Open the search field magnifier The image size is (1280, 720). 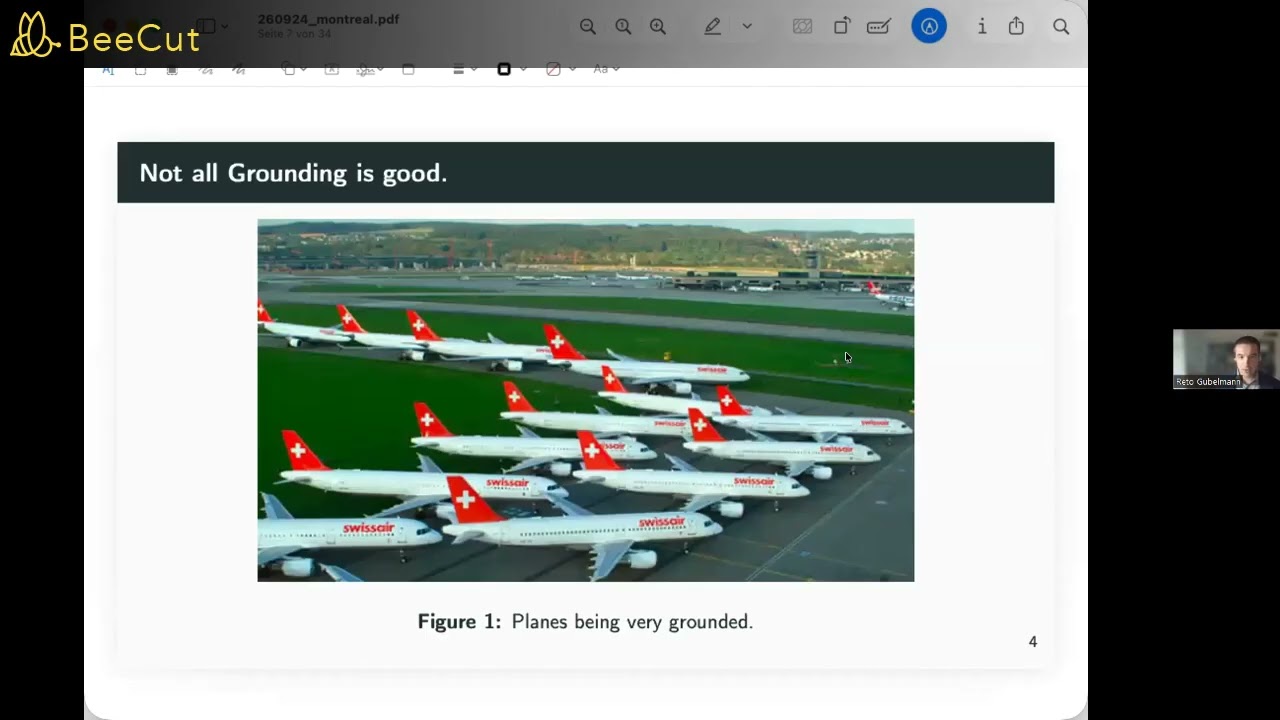1061,27
